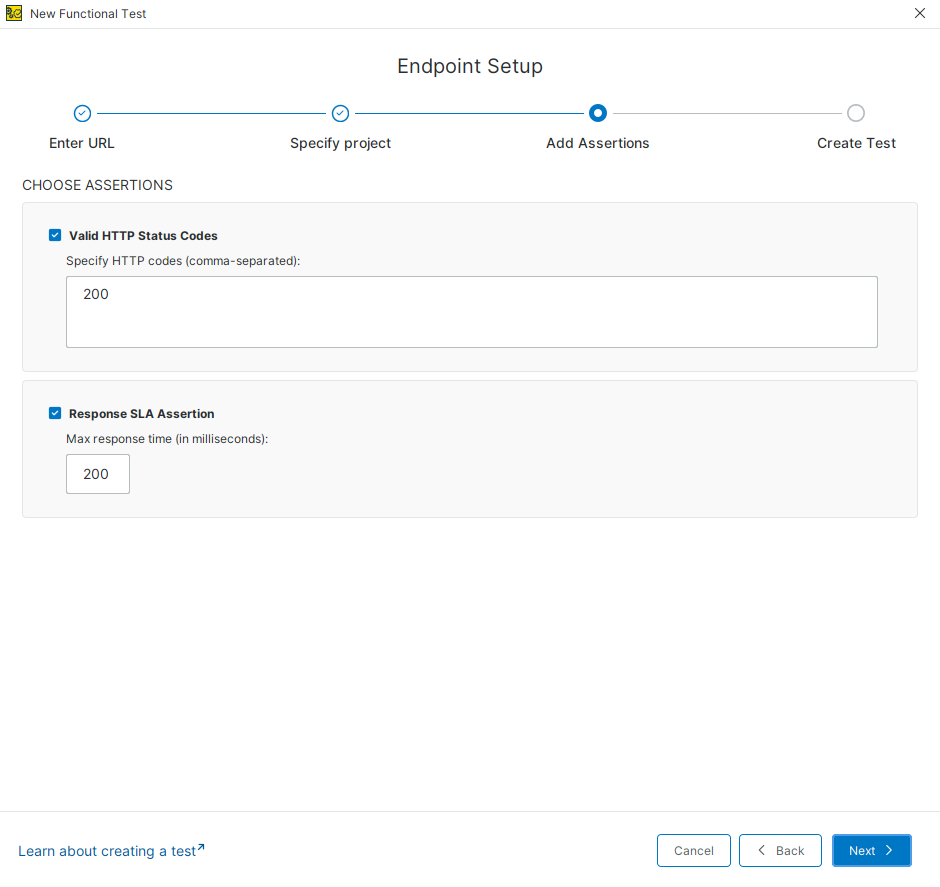
Task: Uncheck the Valid HTTP Status Codes checkbox
Action: click(x=55, y=235)
